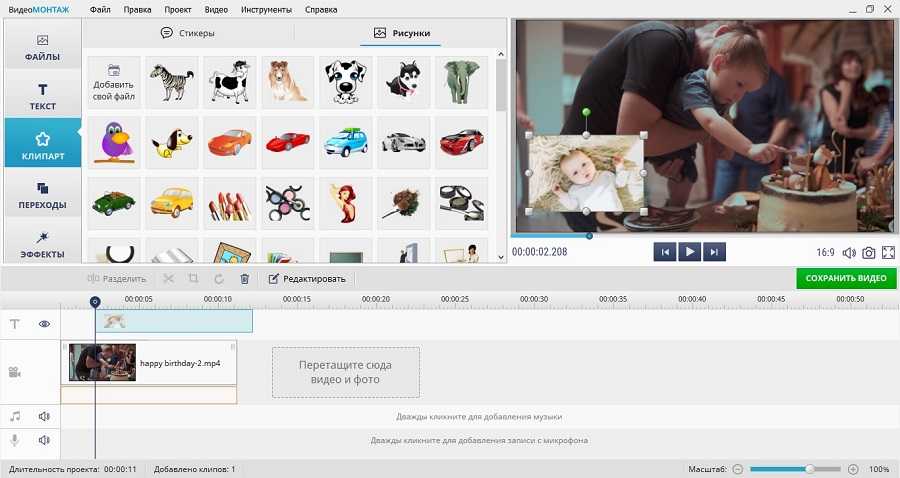The image size is (900, 478).
Task: Open the ПЕРЕХОДЫ sidebar section
Action: [x=42, y=195]
